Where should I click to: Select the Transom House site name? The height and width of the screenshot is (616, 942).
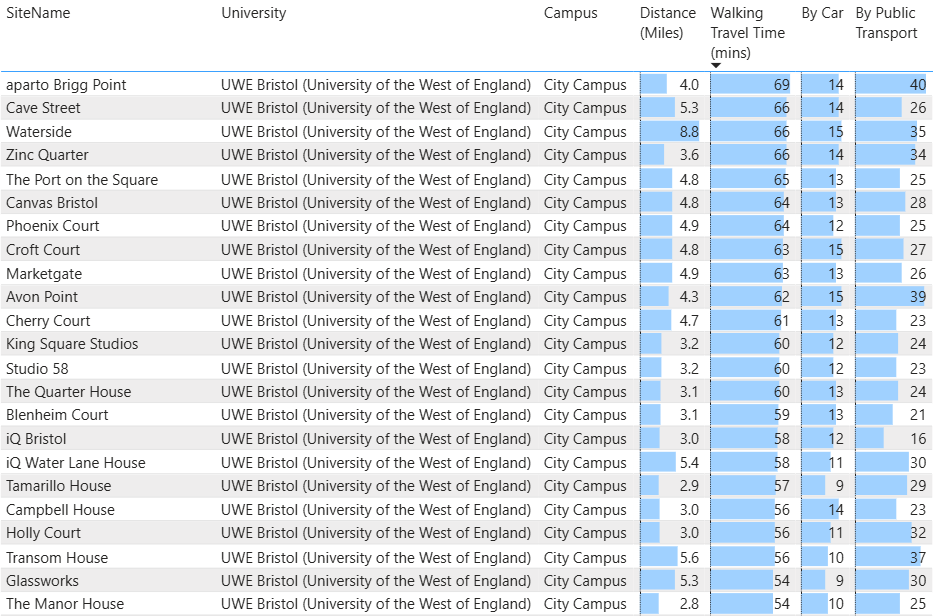pos(57,558)
